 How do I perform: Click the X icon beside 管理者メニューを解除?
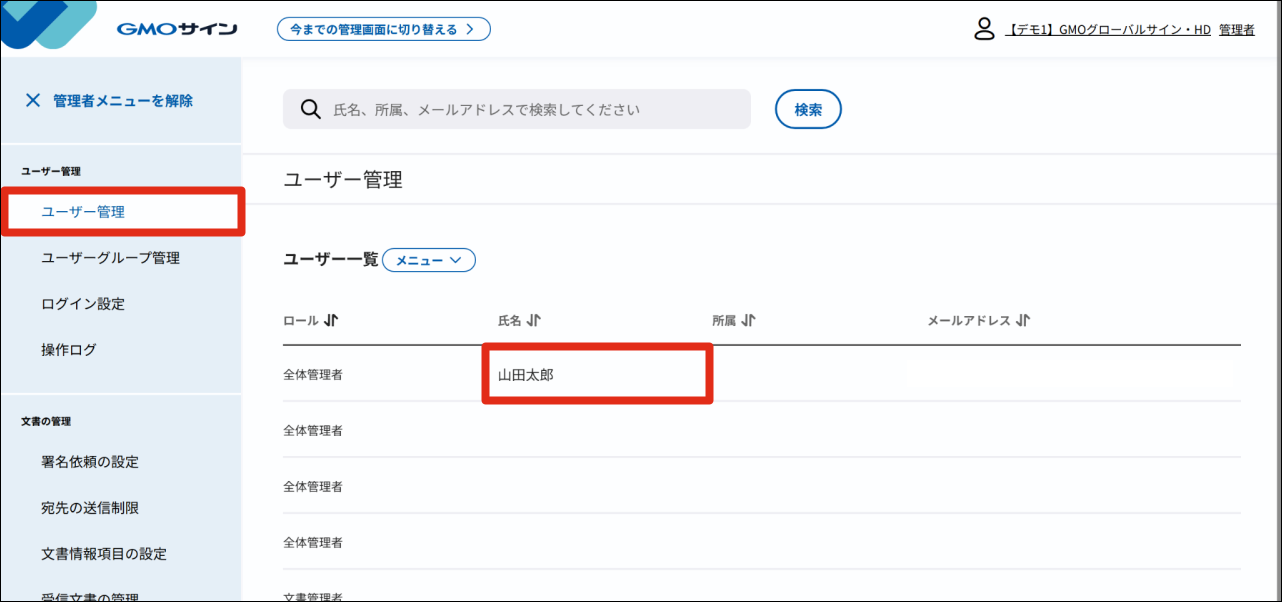pyautogui.click(x=33, y=100)
